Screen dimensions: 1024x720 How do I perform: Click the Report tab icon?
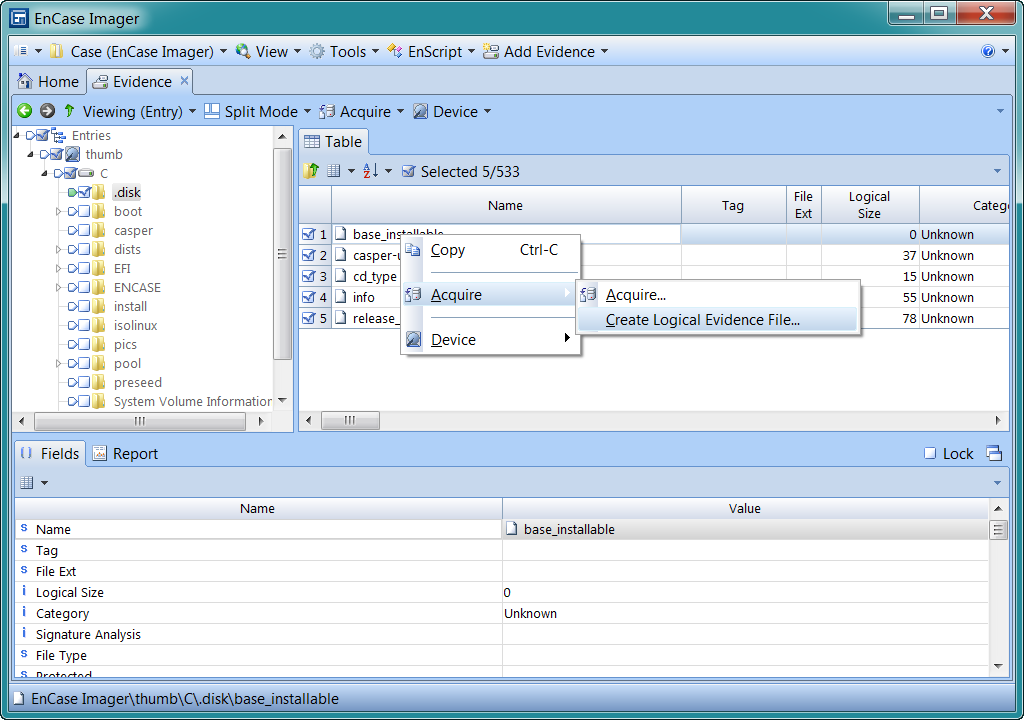(x=99, y=453)
